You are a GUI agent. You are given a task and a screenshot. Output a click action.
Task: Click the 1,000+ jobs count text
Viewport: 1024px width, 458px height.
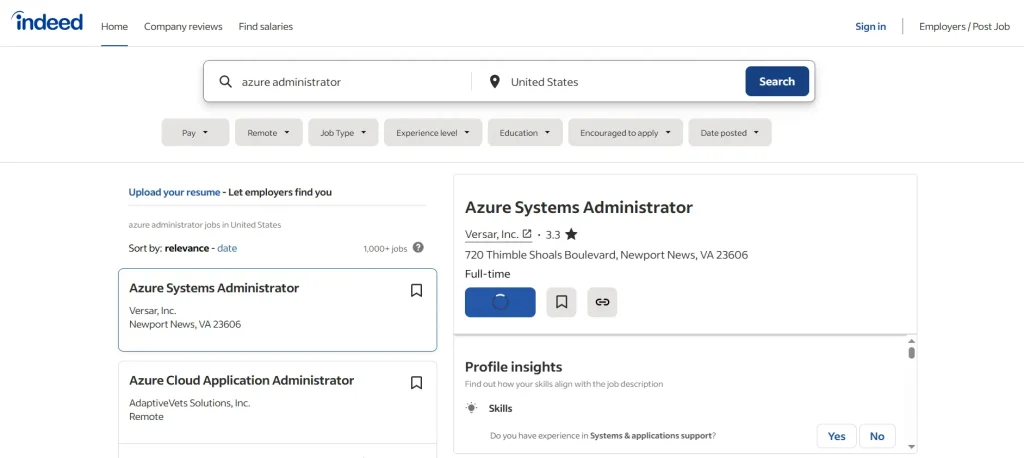pos(385,248)
